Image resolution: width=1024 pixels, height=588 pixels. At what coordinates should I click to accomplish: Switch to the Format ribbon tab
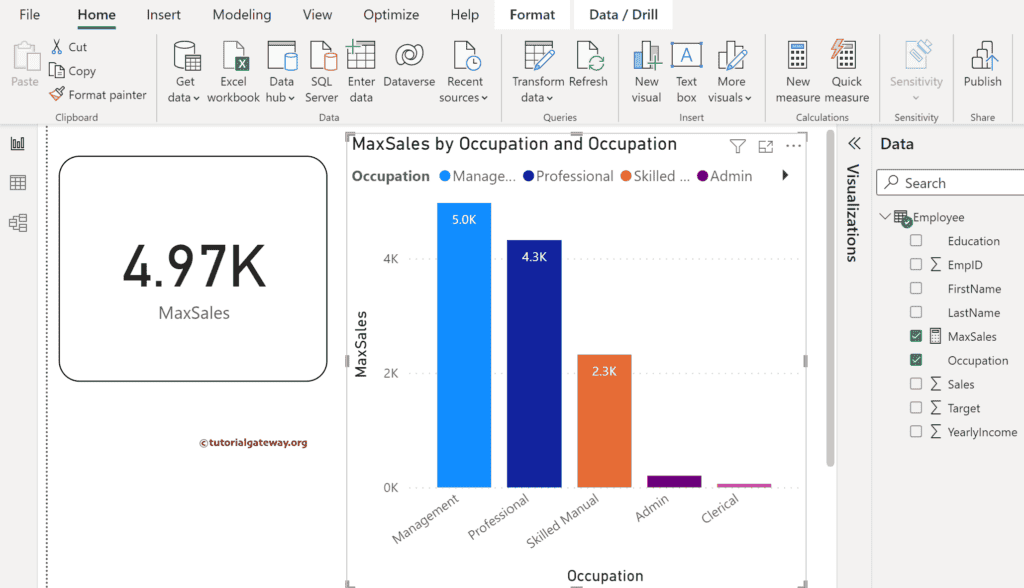pos(532,14)
